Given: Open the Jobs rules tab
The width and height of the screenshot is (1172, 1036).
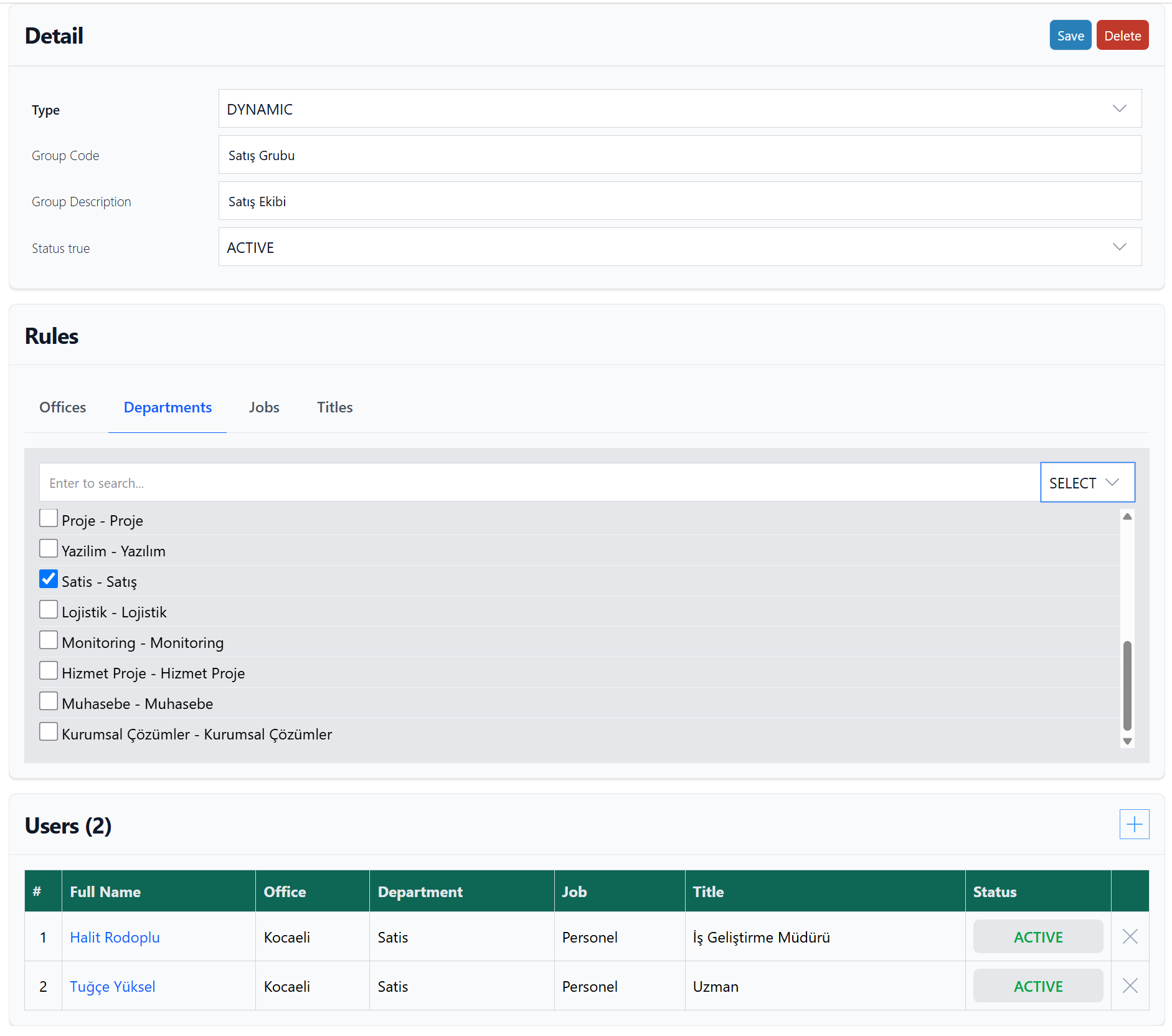Looking at the screenshot, I should click(x=264, y=407).
